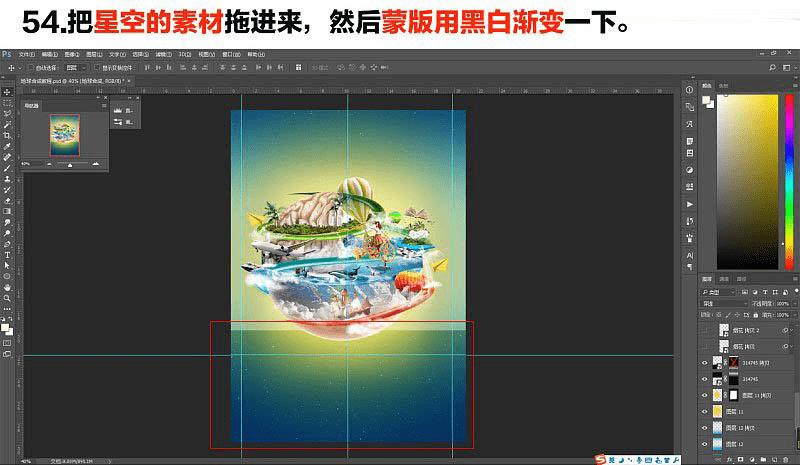Select the Hand tool
Viewport: 800px width, 465px height.
tap(7, 287)
